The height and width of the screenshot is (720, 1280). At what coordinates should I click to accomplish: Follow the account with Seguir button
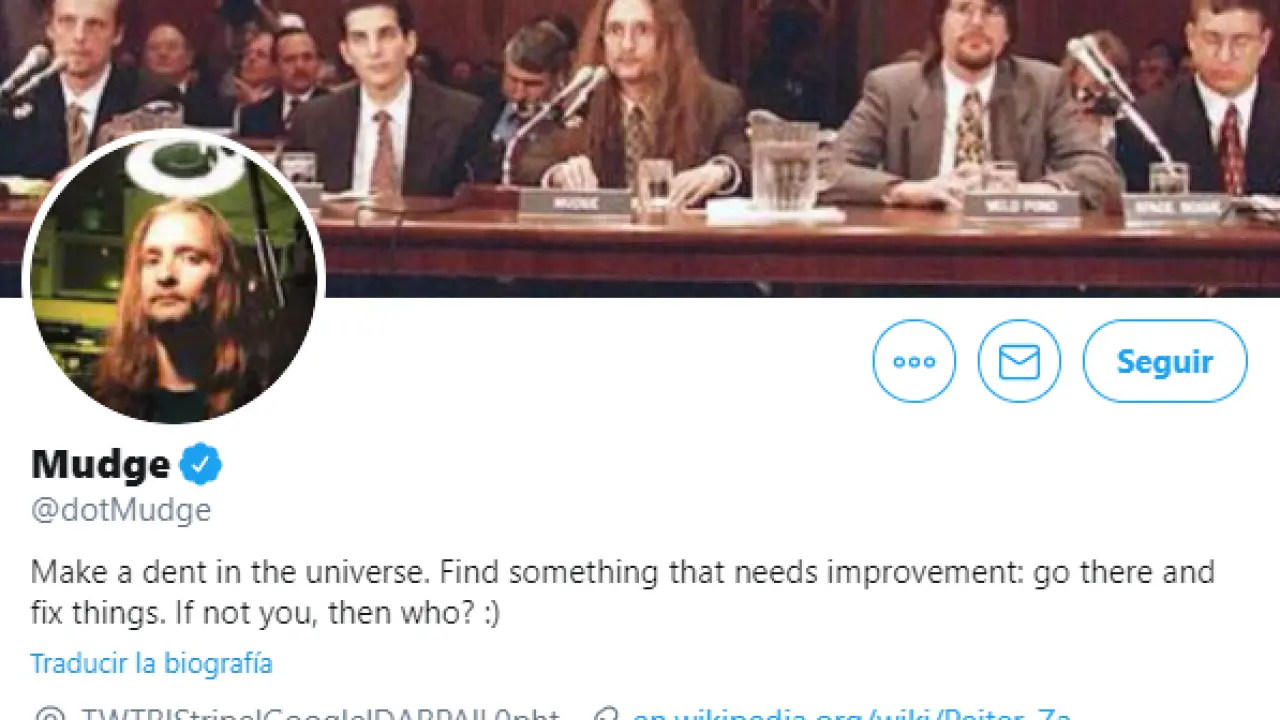(1165, 361)
